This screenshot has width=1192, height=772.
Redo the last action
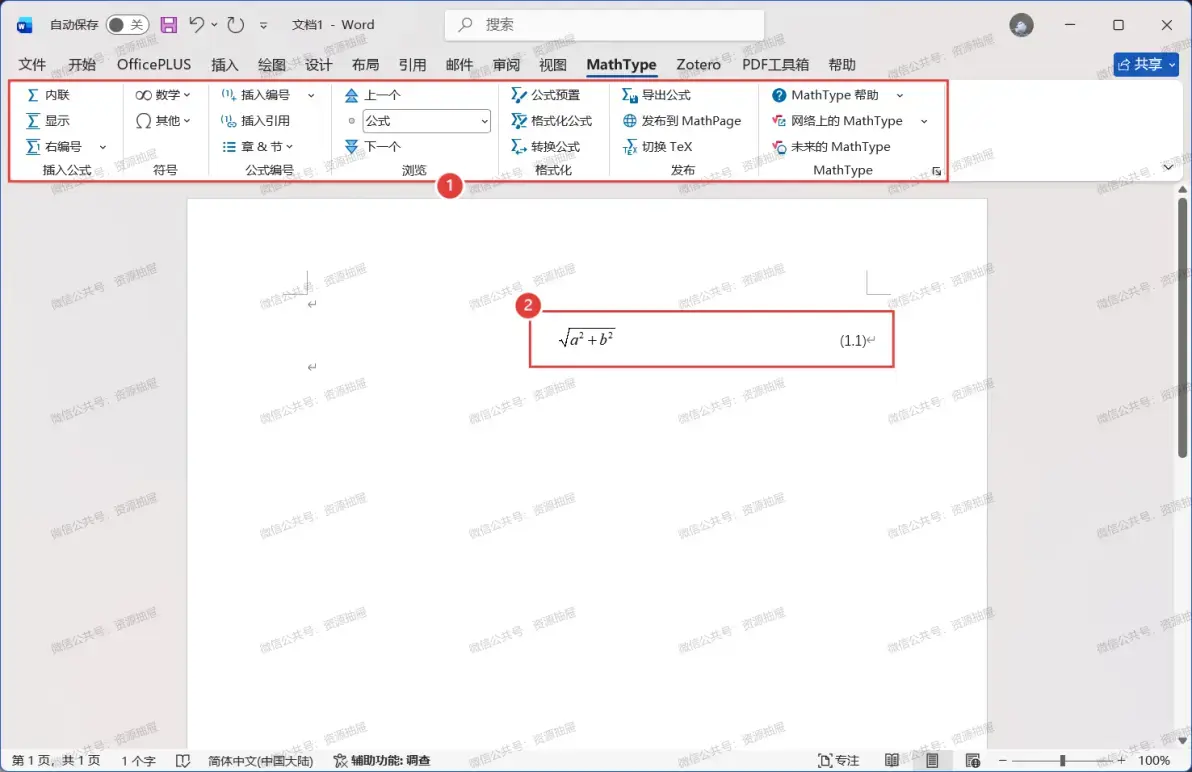[236, 25]
